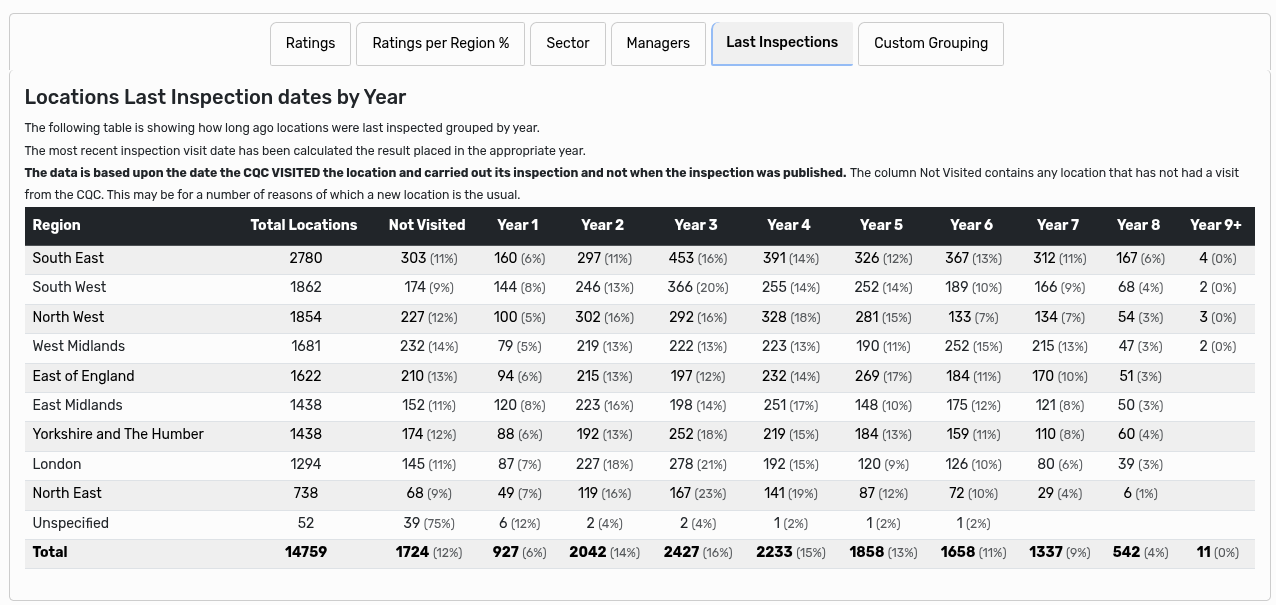Click the Total Locations column header
The image size is (1276, 605).
[x=303, y=225]
